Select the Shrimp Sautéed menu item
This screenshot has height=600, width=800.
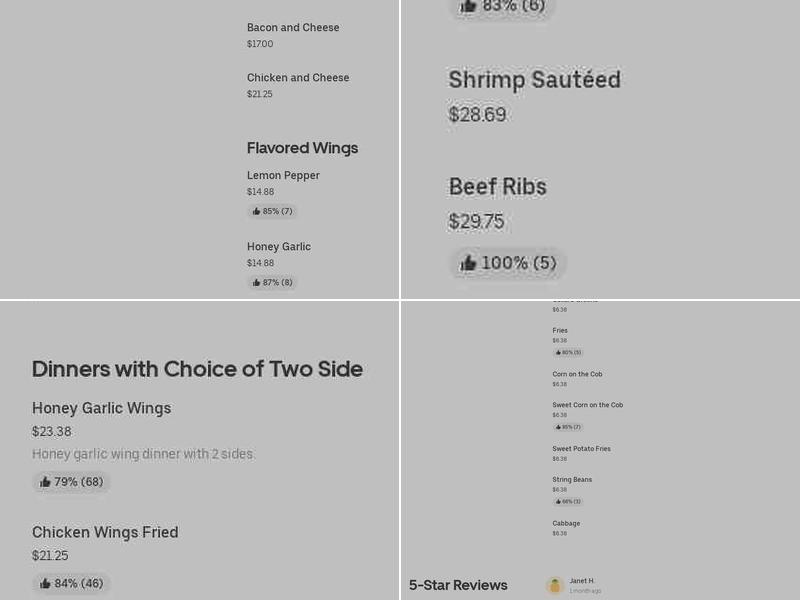(x=535, y=80)
